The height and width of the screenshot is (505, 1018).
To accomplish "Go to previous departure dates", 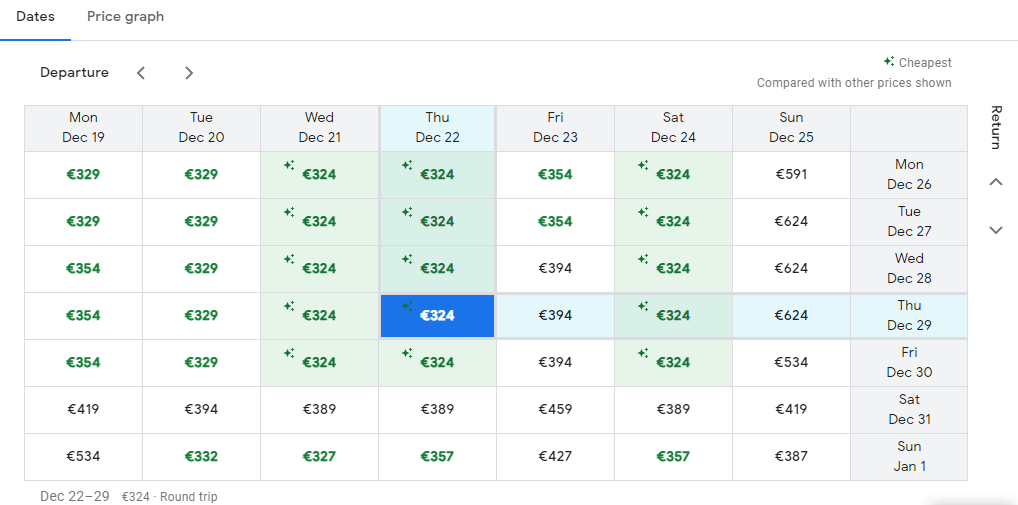I will click(141, 73).
